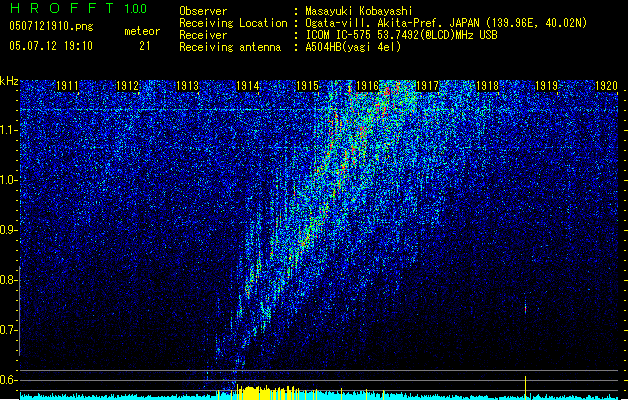
Task: Click the meteor count value 21
Action: pyautogui.click(x=144, y=46)
